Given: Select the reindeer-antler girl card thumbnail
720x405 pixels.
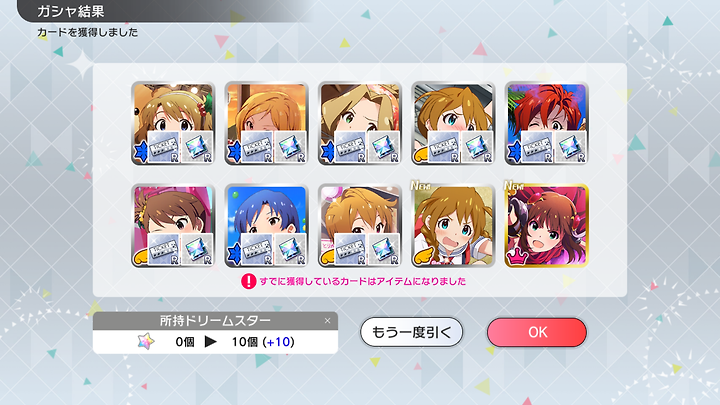Looking at the screenshot, I should 173,123.
